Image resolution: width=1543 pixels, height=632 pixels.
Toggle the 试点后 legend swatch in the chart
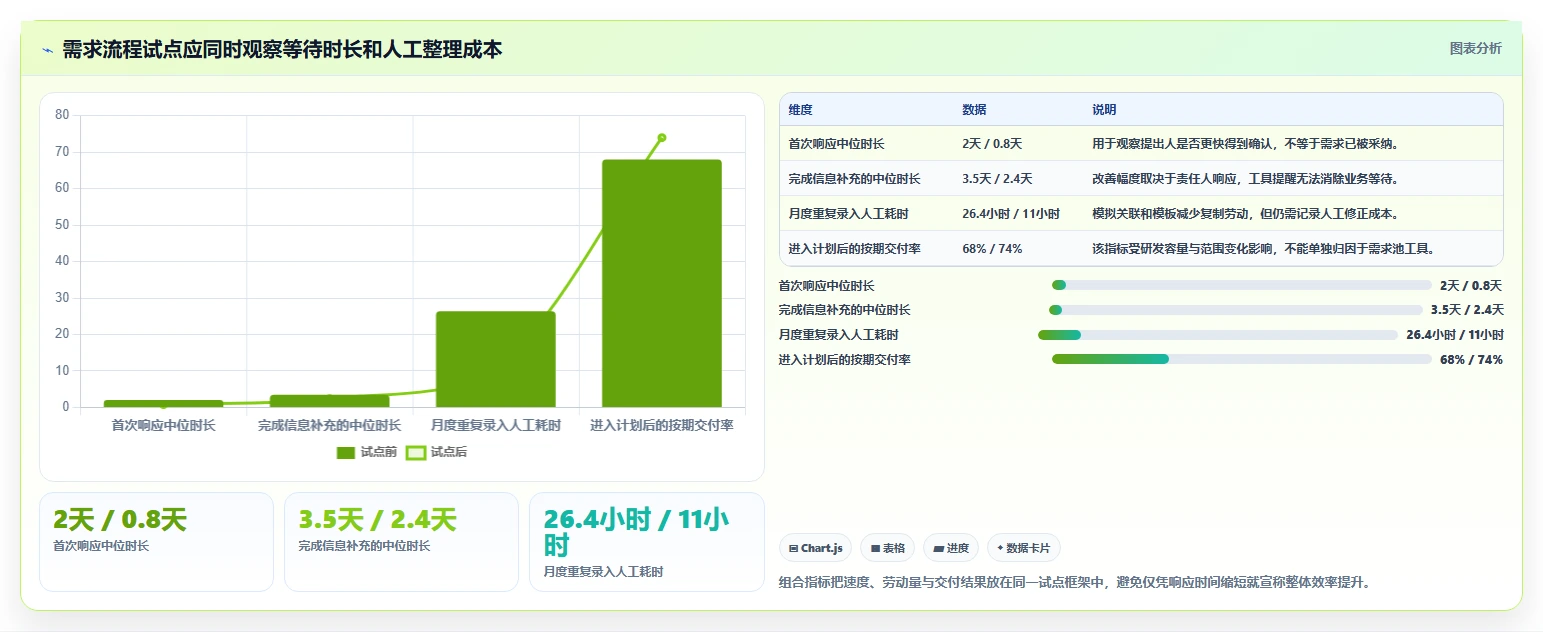tap(415, 452)
